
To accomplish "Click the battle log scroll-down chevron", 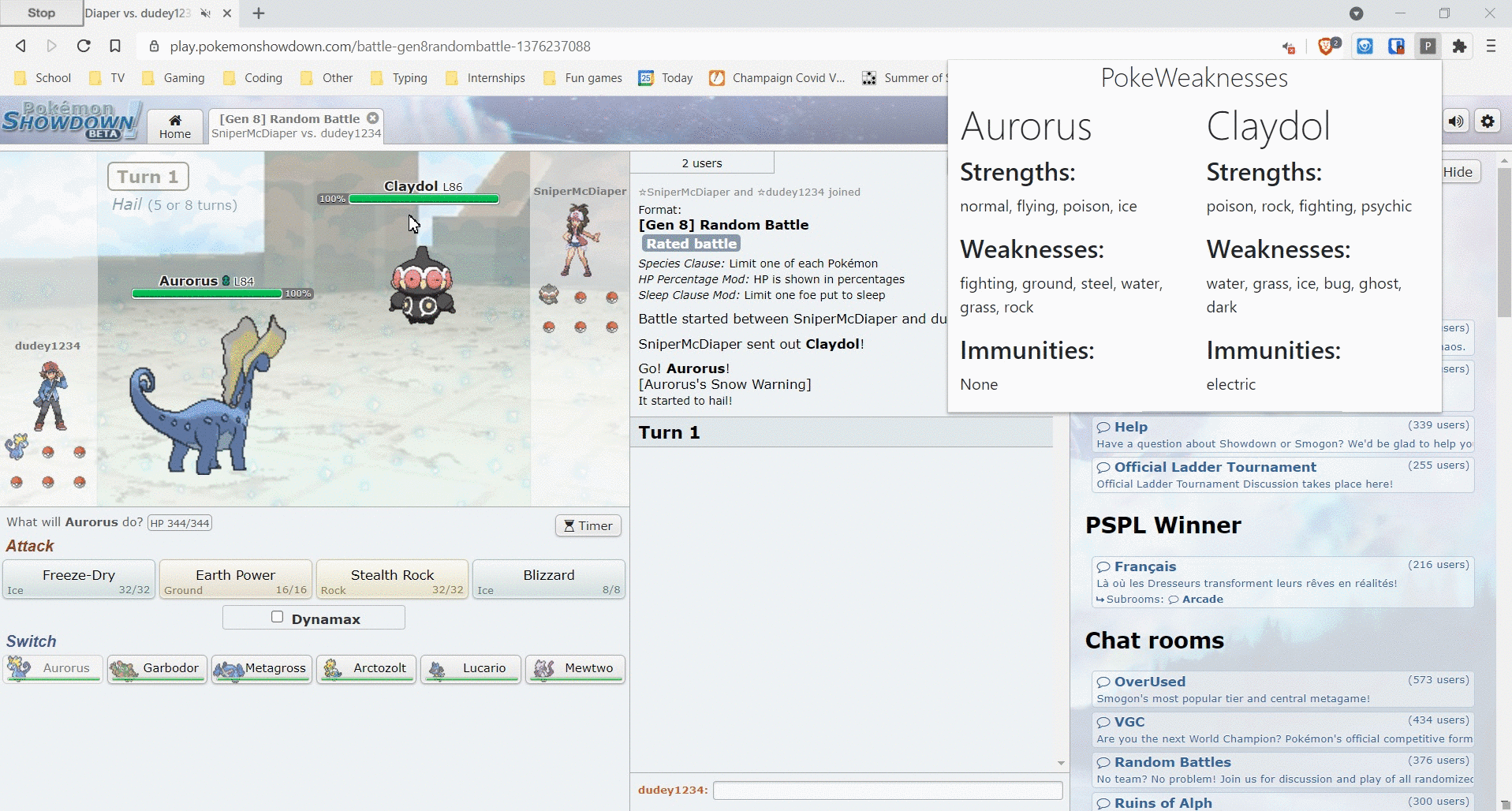I will (x=1060, y=763).
